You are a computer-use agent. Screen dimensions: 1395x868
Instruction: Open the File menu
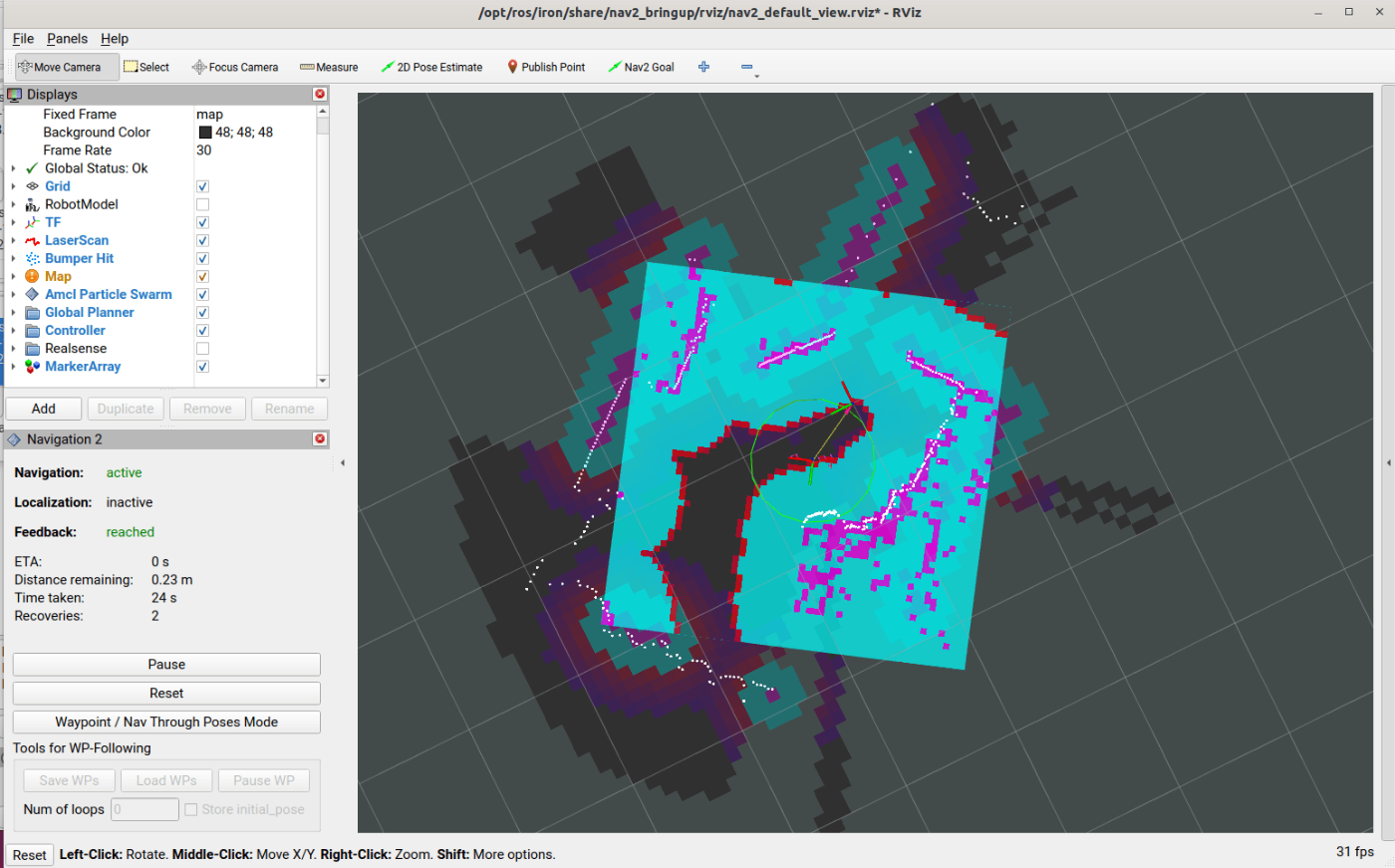click(23, 39)
